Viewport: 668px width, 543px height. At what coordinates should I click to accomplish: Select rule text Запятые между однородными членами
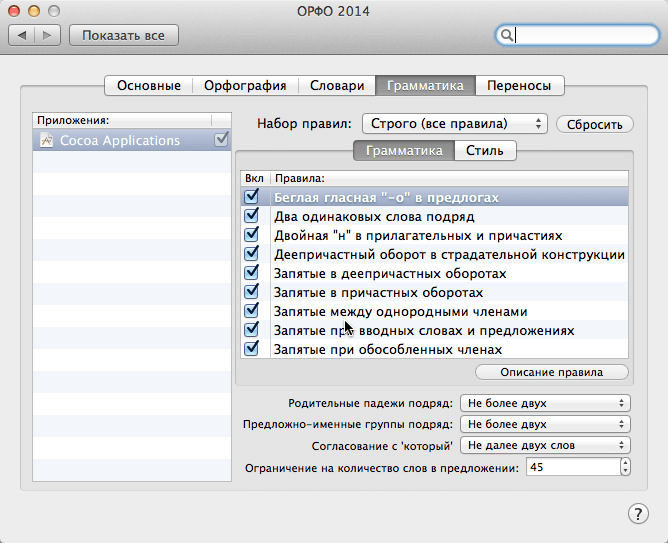coord(400,311)
